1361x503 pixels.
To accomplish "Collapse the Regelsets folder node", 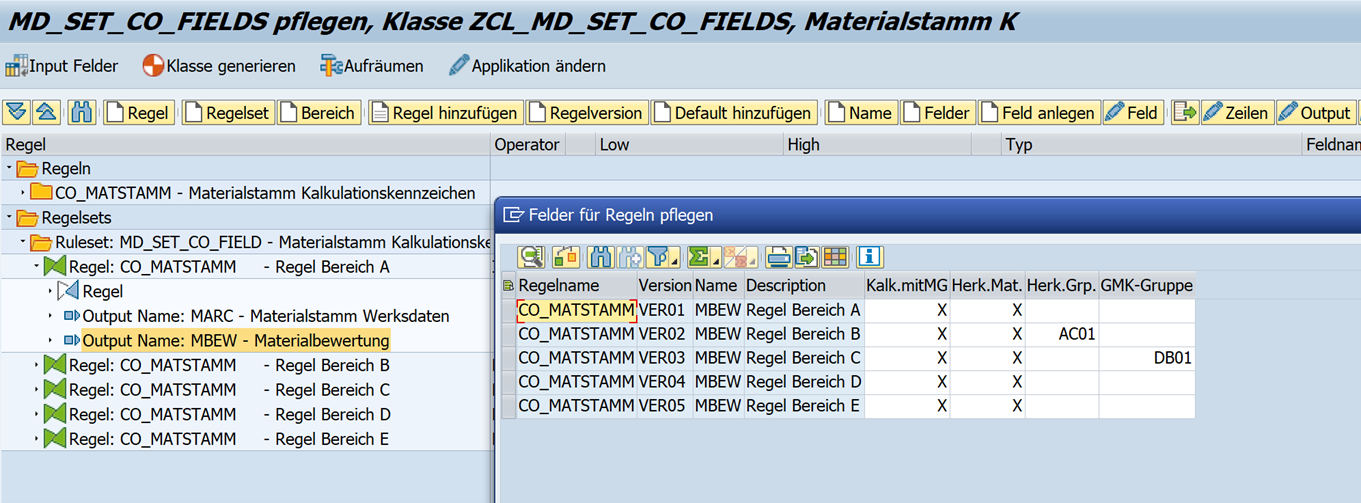I will (x=10, y=218).
